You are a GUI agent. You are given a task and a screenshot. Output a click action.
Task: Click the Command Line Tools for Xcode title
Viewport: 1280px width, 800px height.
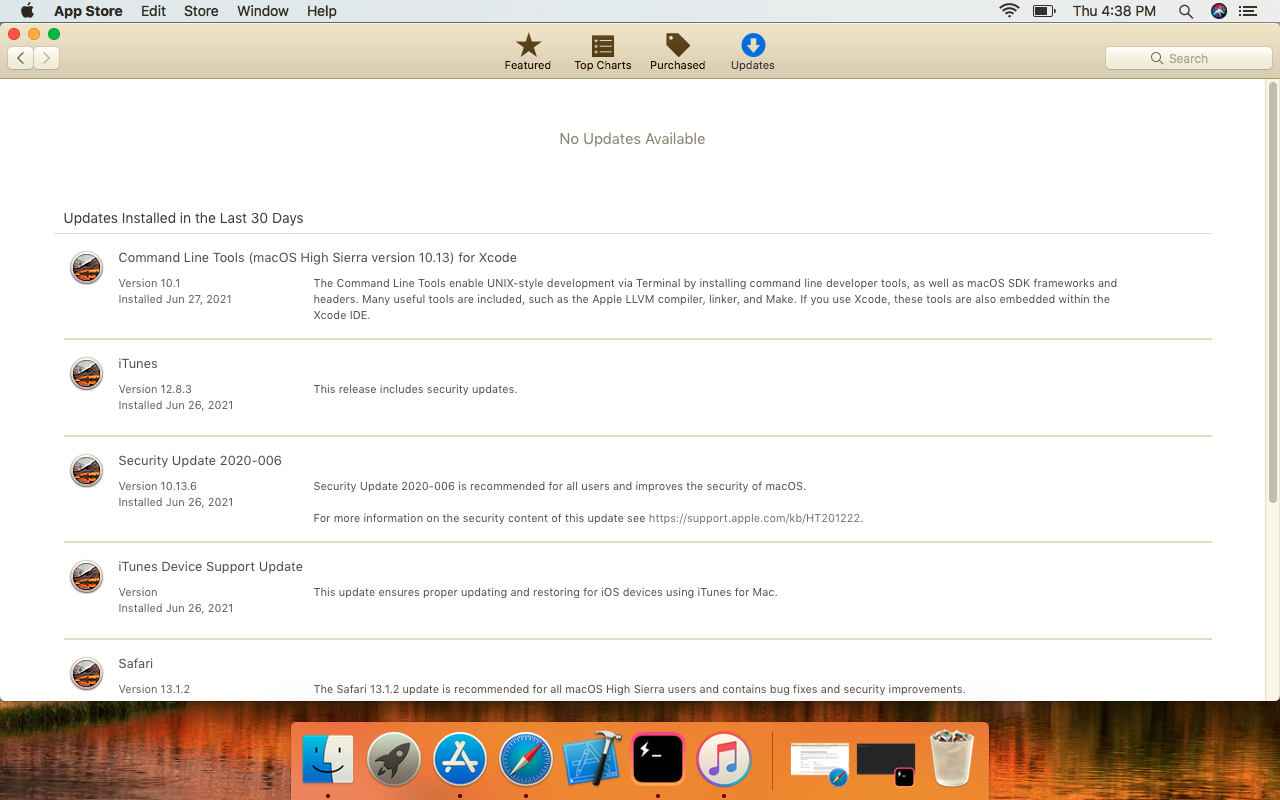(x=317, y=258)
